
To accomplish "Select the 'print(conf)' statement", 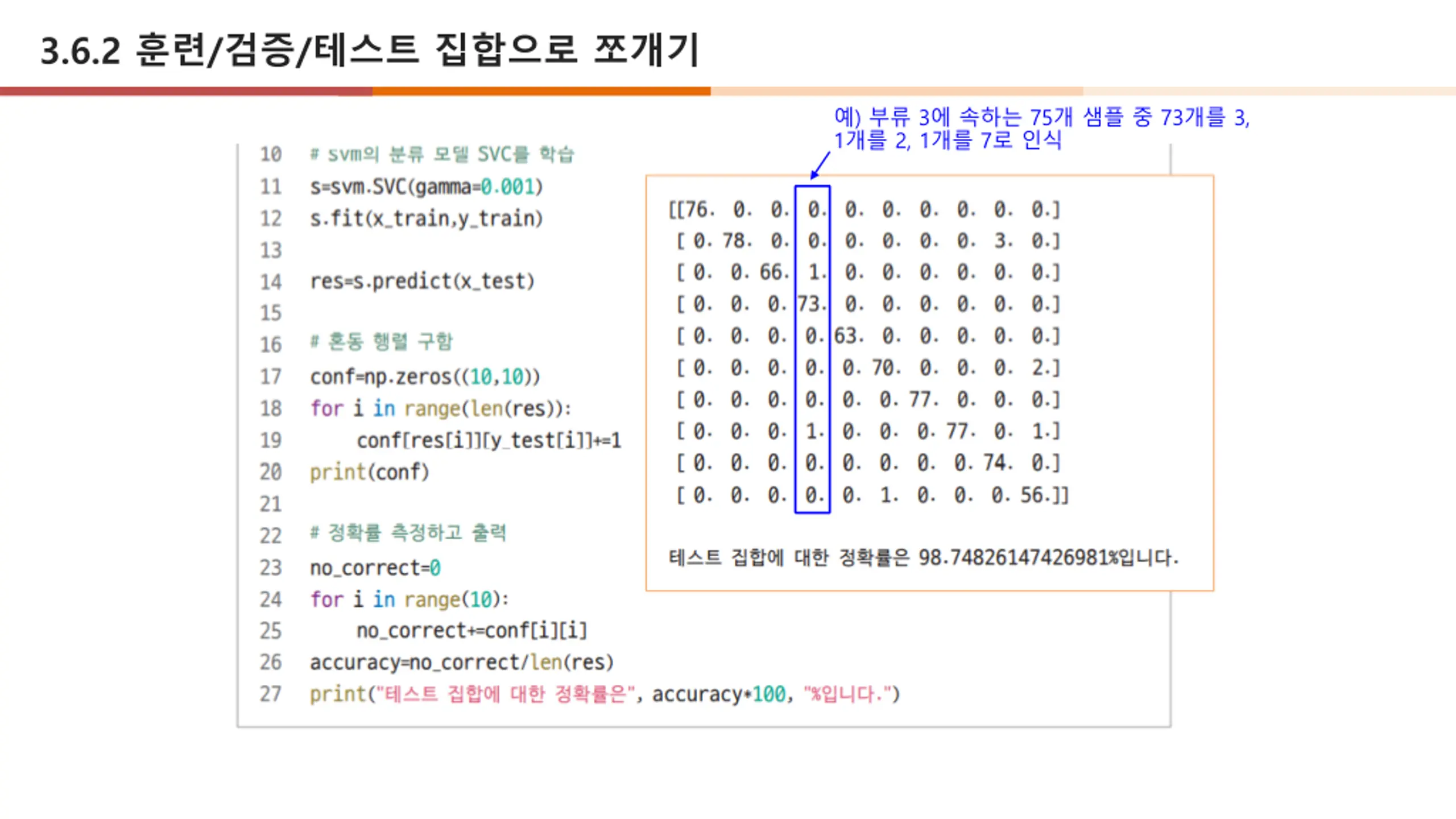I will click(x=370, y=471).
